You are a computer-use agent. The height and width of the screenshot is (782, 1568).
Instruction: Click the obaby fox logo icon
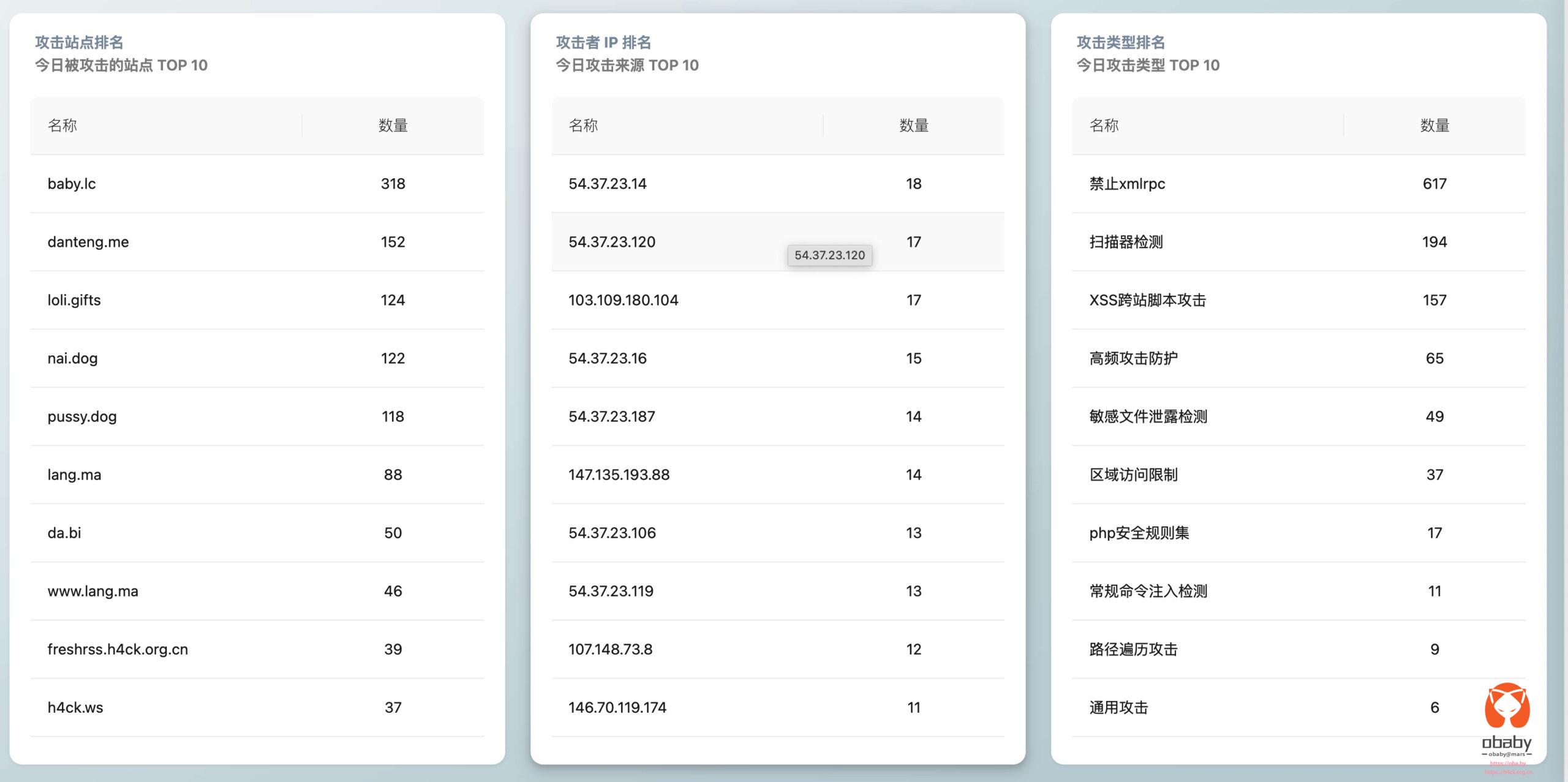click(1507, 707)
